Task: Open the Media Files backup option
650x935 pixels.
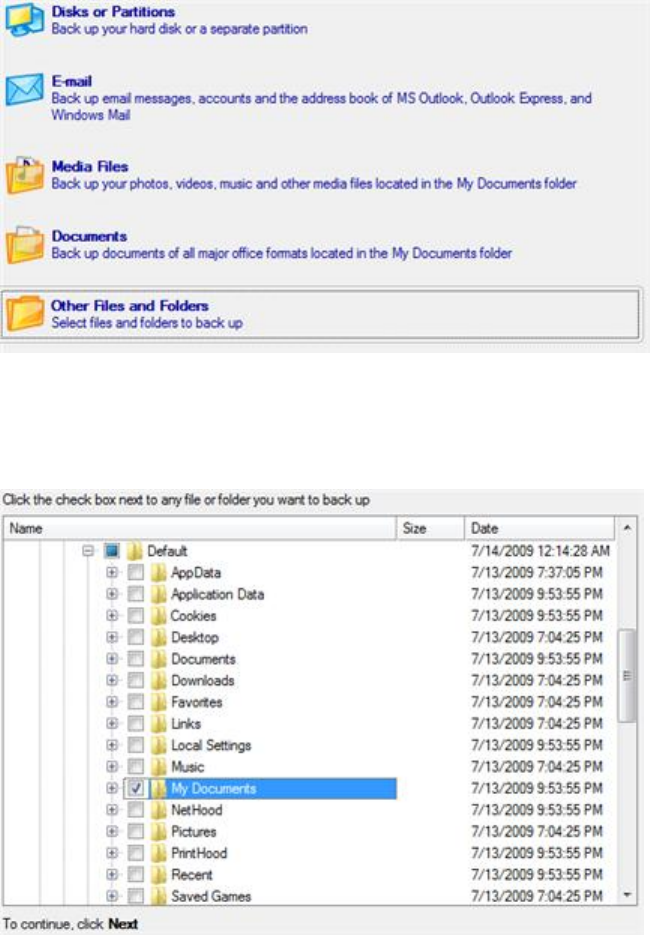Action: pyautogui.click(x=90, y=167)
